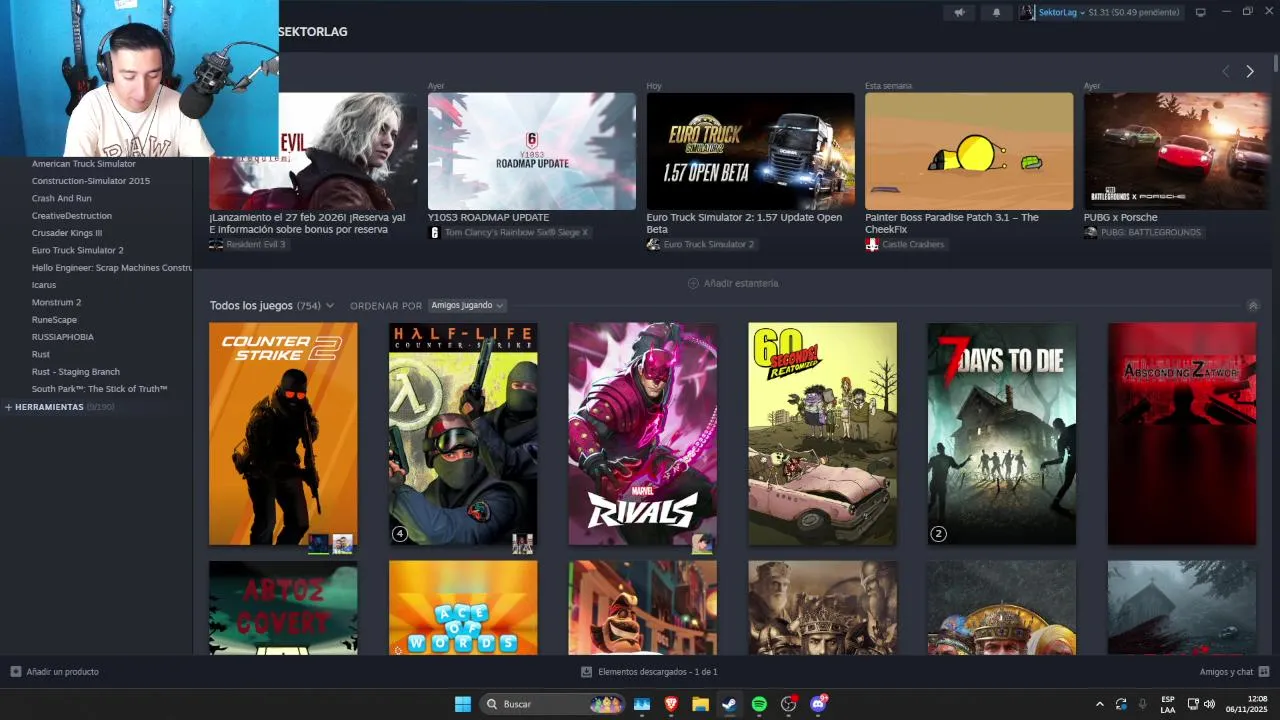Click the Buscar taskbar search field
This screenshot has width=1280, height=720.
pos(552,704)
